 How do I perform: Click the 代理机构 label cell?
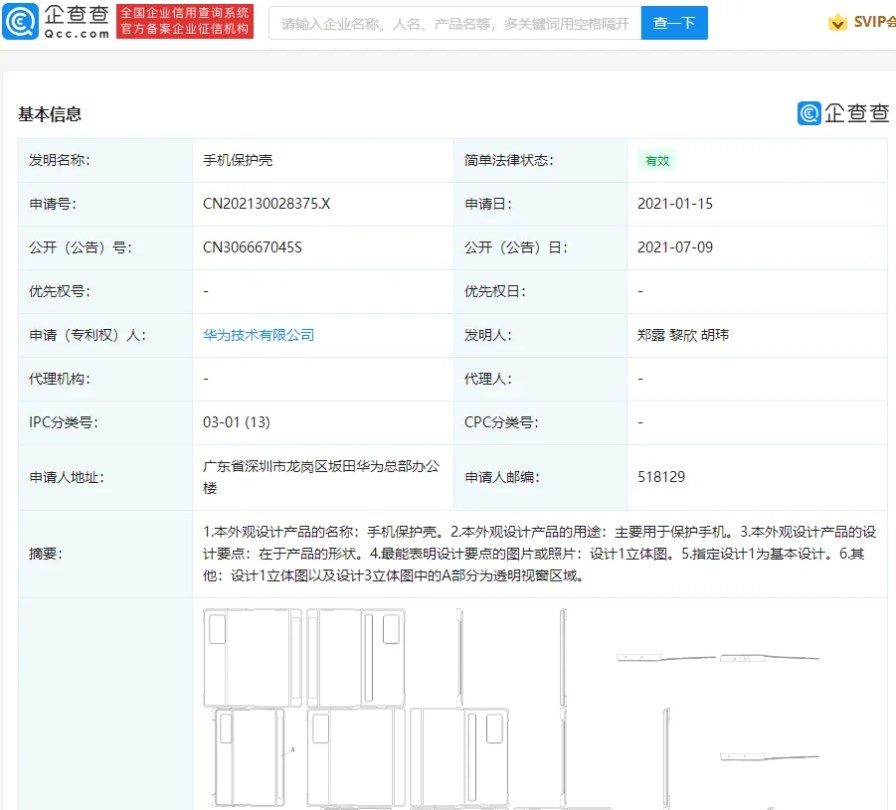click(106, 379)
